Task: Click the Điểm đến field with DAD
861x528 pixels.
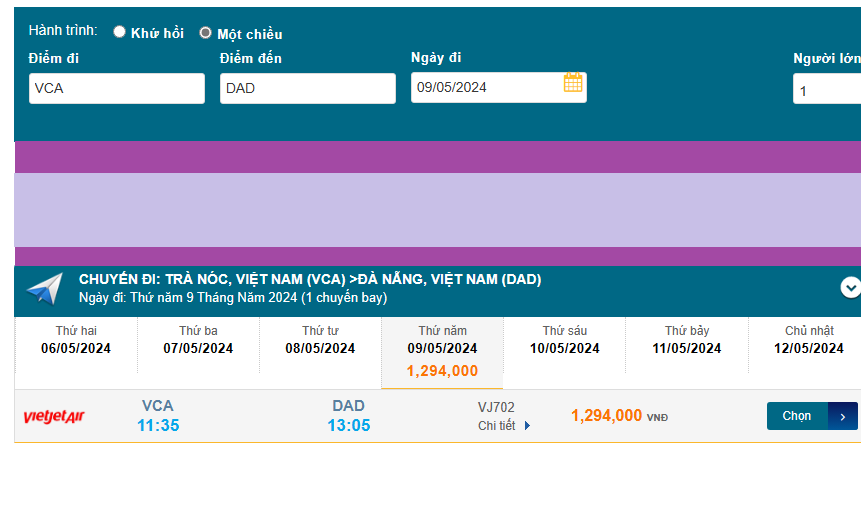Action: (x=308, y=88)
